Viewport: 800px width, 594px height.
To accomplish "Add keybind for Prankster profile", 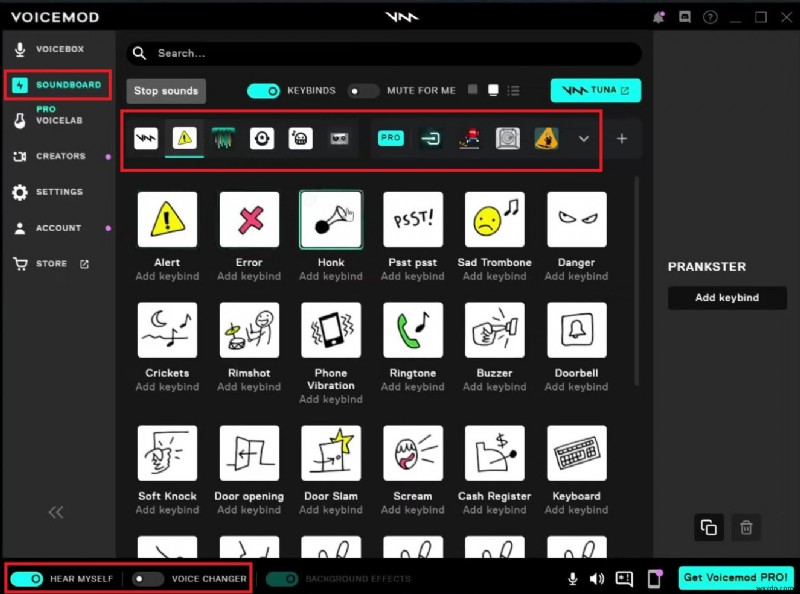I will point(727,298).
